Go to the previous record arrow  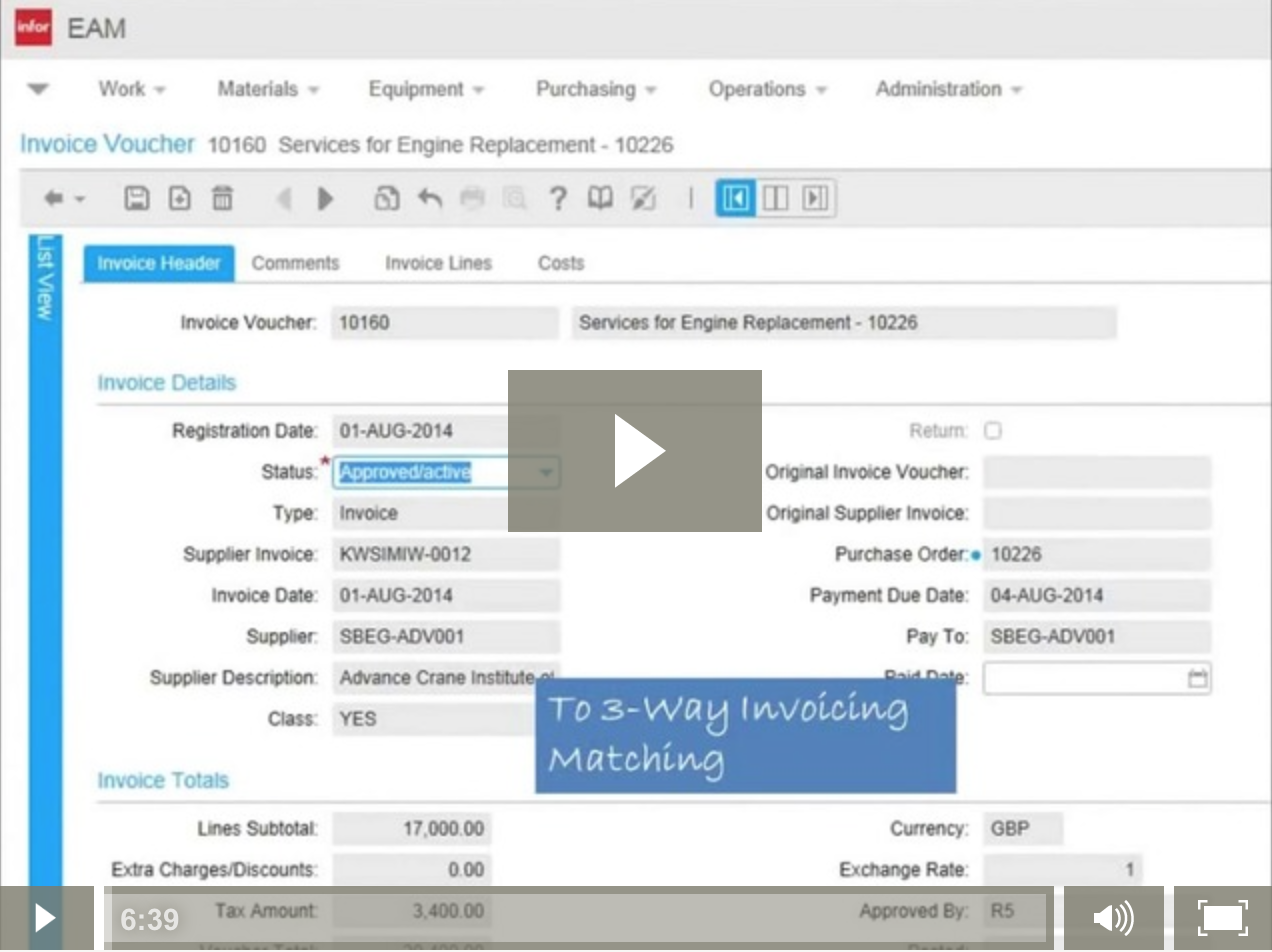(284, 199)
